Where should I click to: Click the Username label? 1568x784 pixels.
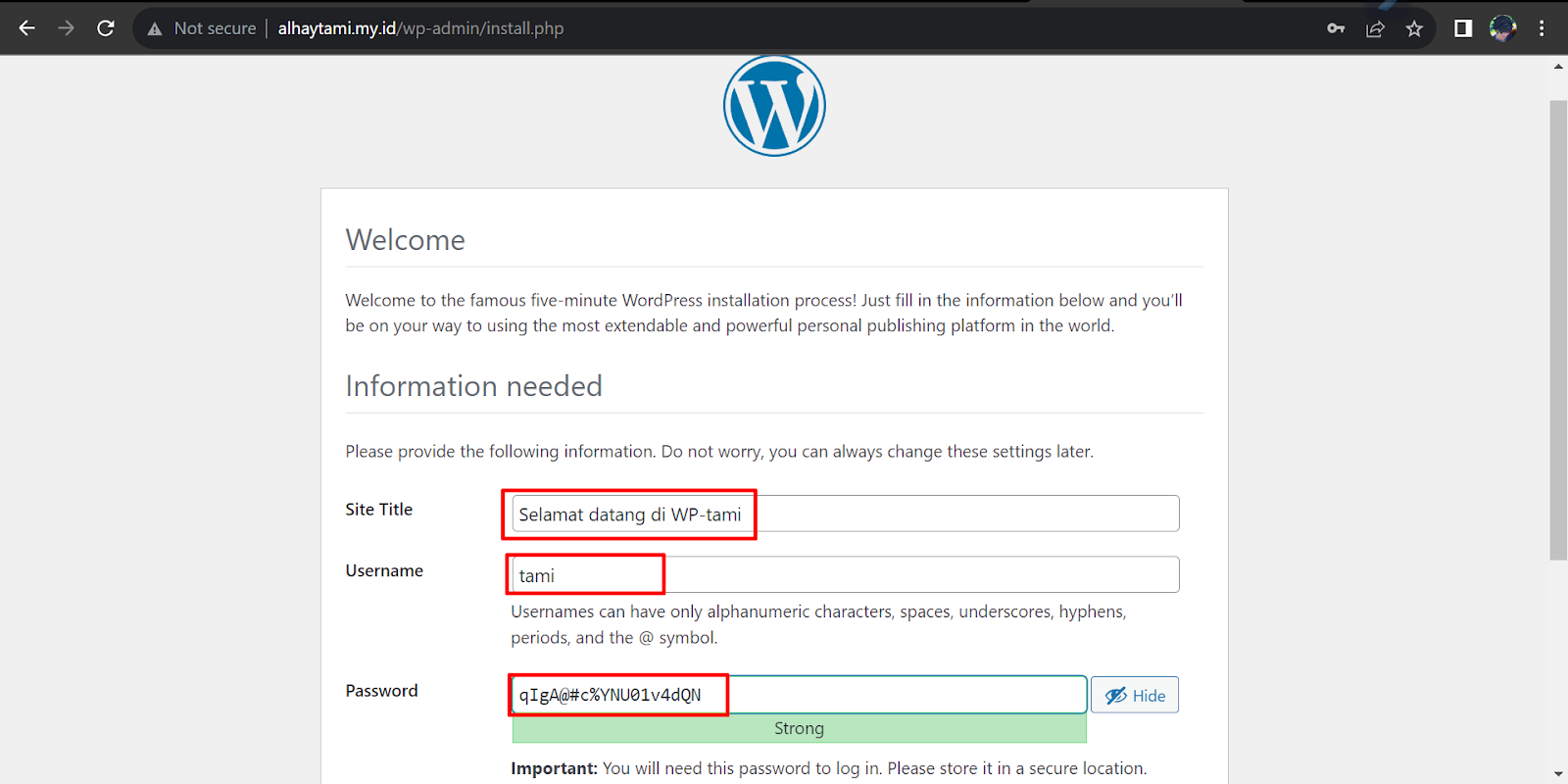pyautogui.click(x=384, y=570)
